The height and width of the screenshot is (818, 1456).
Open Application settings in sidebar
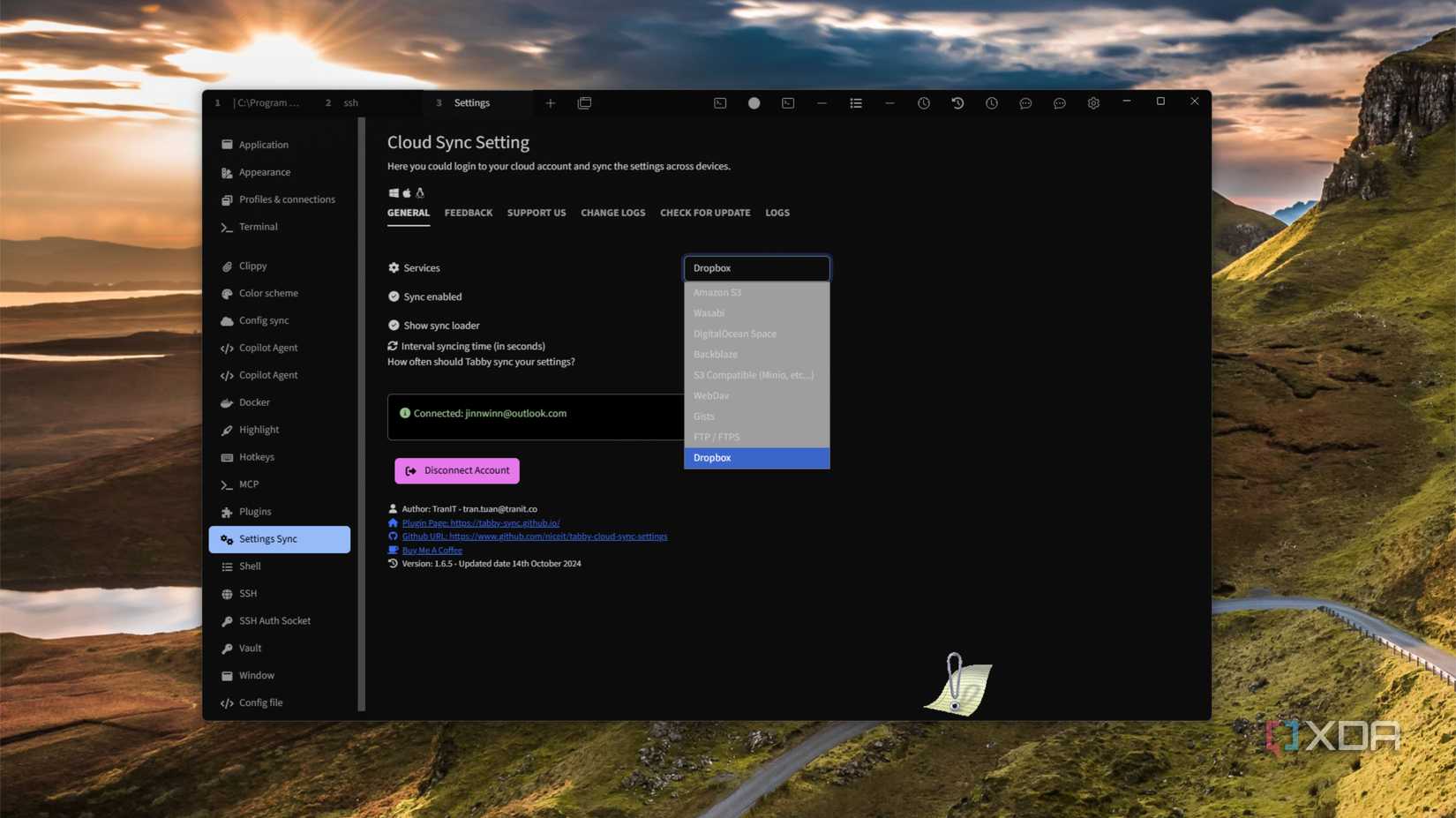280,145
